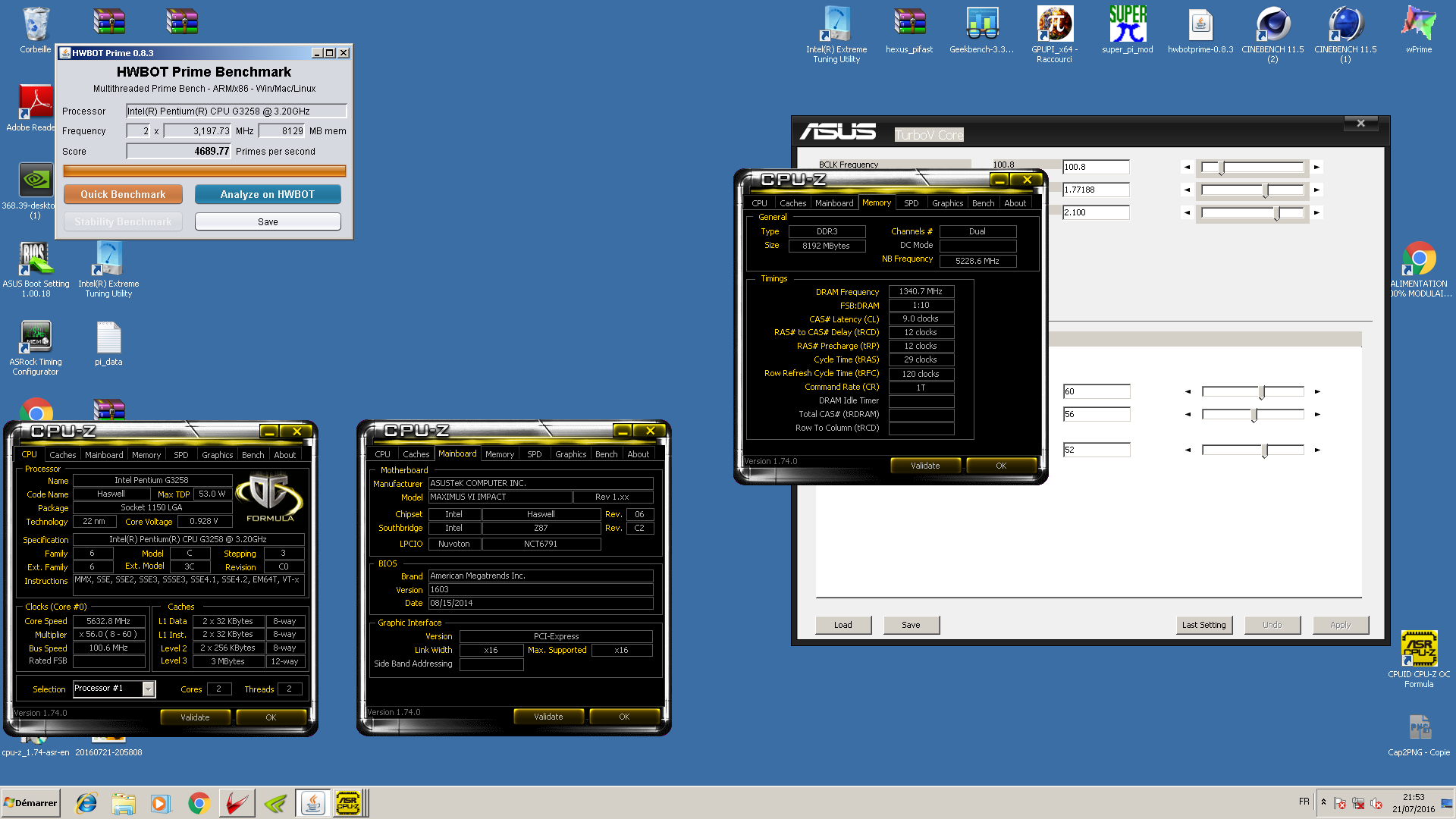Viewport: 1456px width, 819px height.
Task: Click the Démarrer start button
Action: [x=30, y=802]
